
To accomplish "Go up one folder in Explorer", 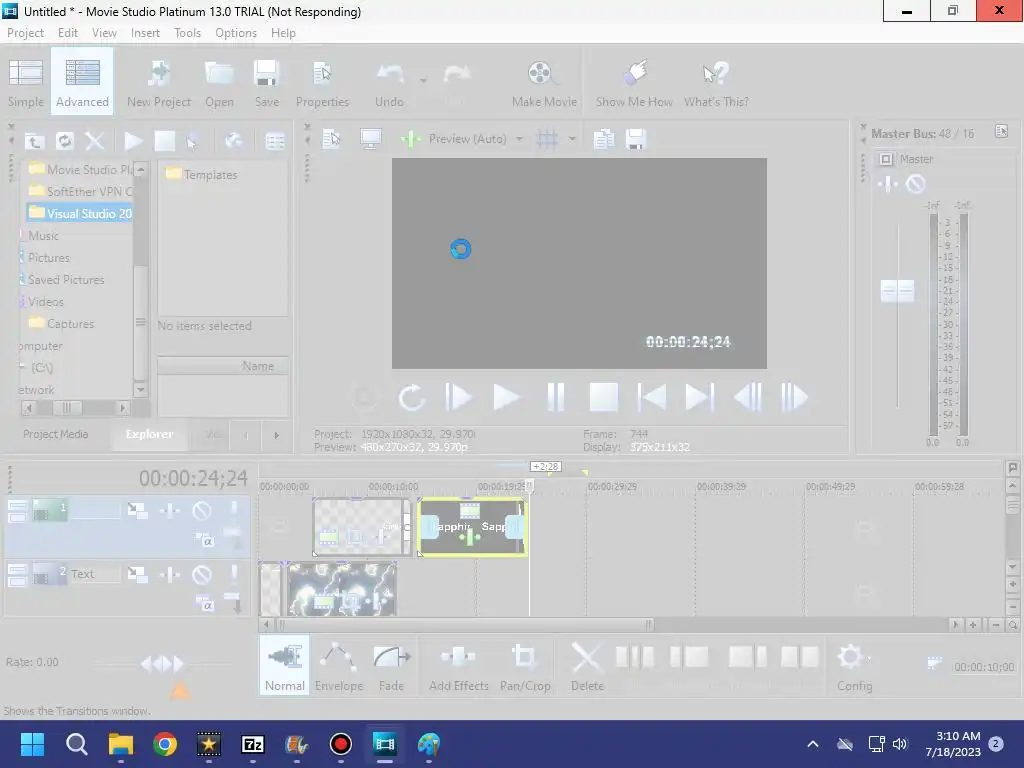I will point(35,140).
